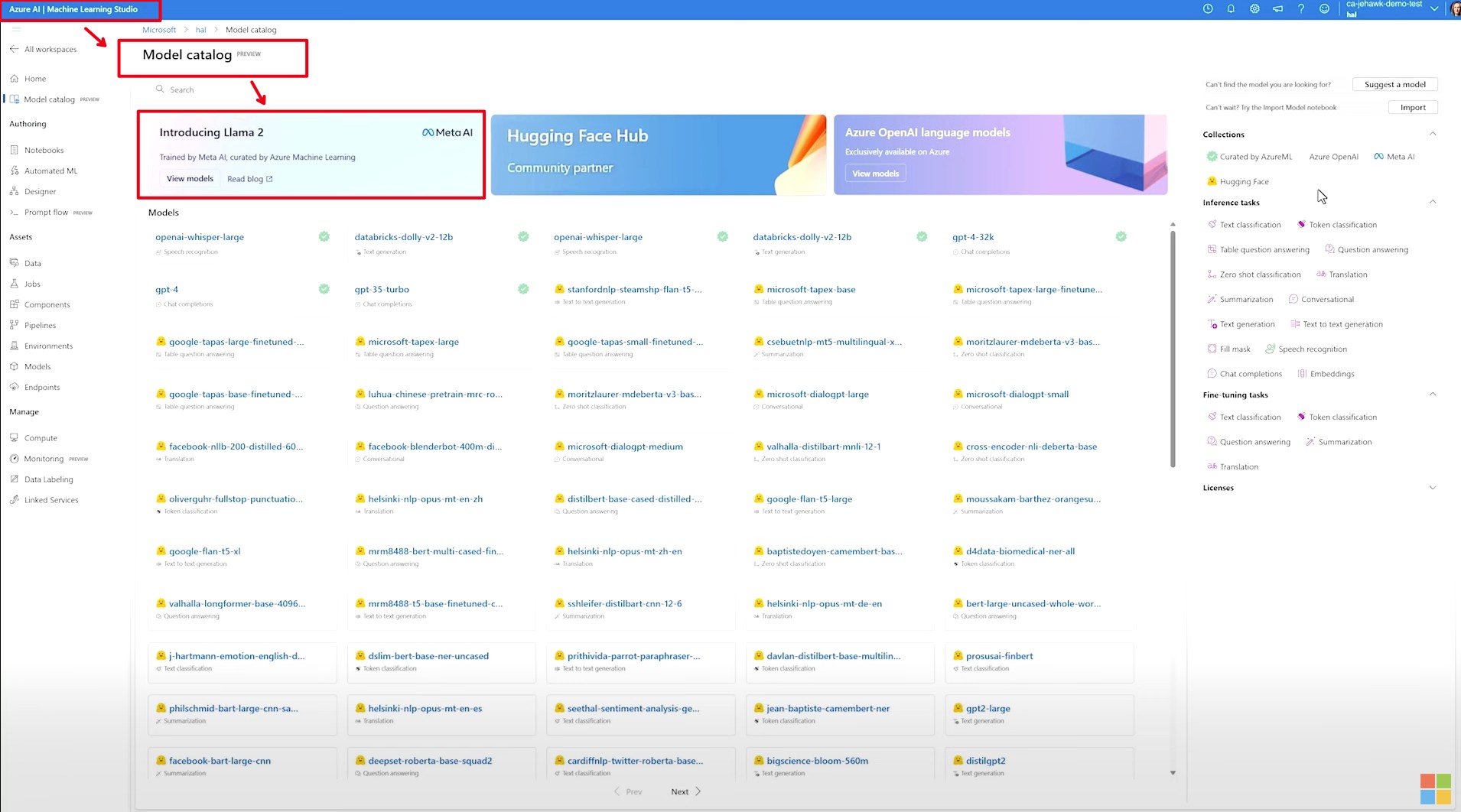Open notifications bell icon
Image resolution: width=1461 pixels, height=812 pixels.
click(1231, 9)
